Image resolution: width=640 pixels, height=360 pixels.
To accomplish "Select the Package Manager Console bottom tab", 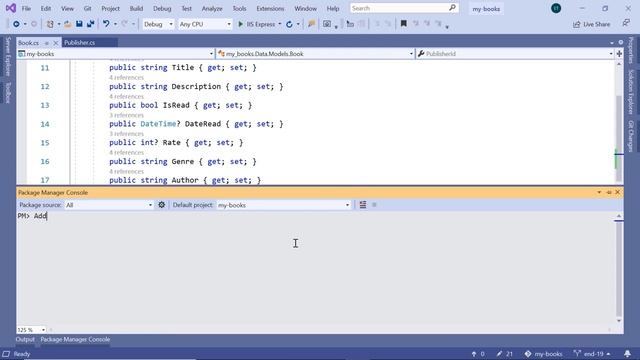I will tap(75, 339).
